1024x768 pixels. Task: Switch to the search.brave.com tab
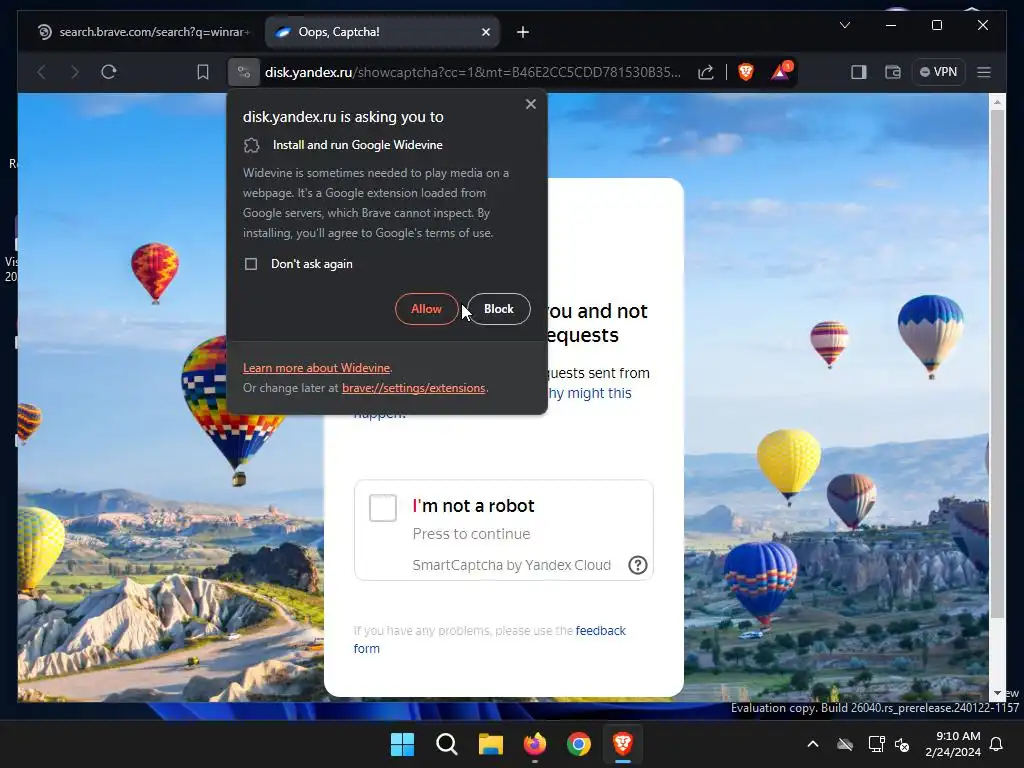point(143,32)
